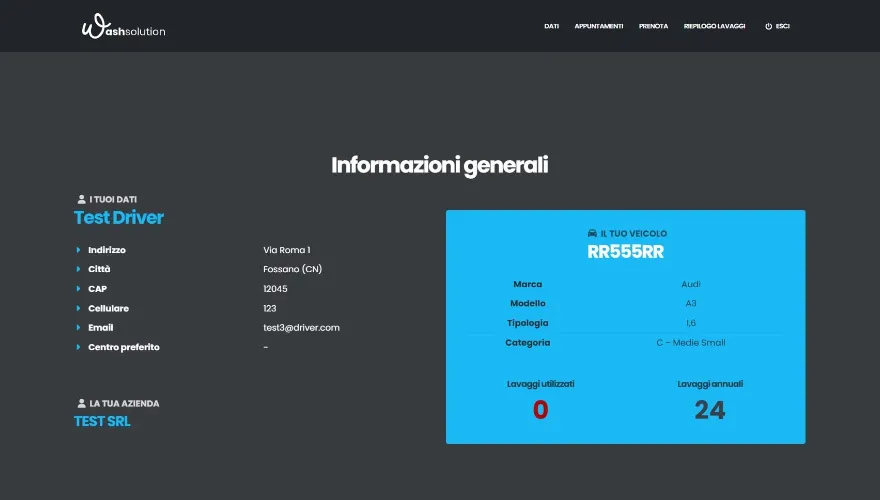Select the Test Driver name heading

[x=119, y=218]
